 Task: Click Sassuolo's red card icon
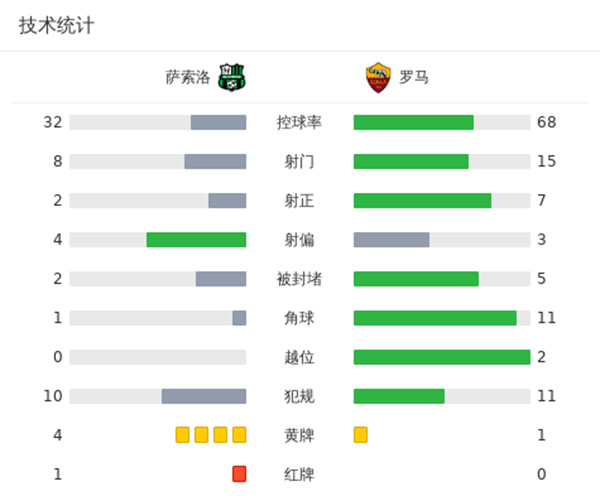point(239,473)
